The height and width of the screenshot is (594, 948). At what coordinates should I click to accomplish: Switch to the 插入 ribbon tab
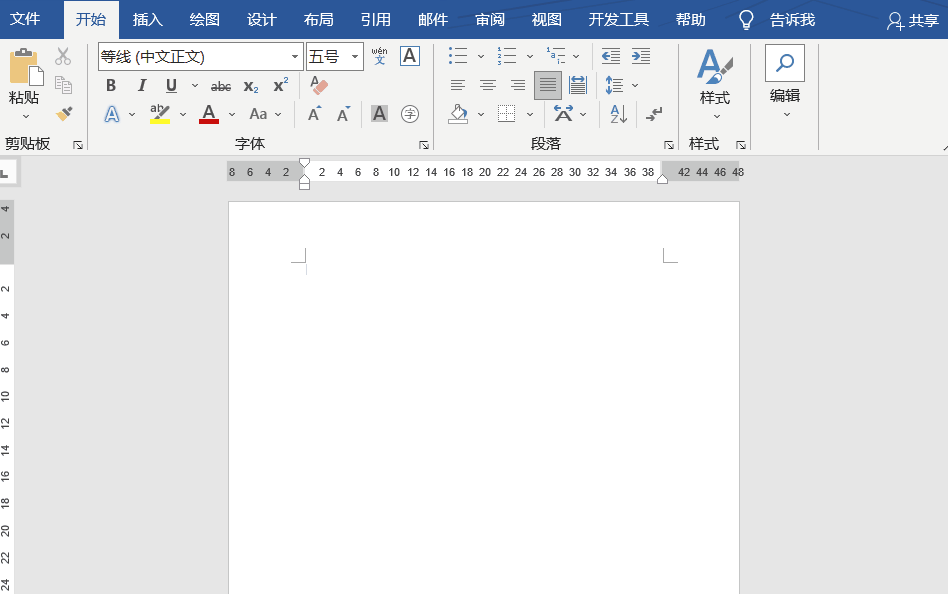click(x=147, y=18)
